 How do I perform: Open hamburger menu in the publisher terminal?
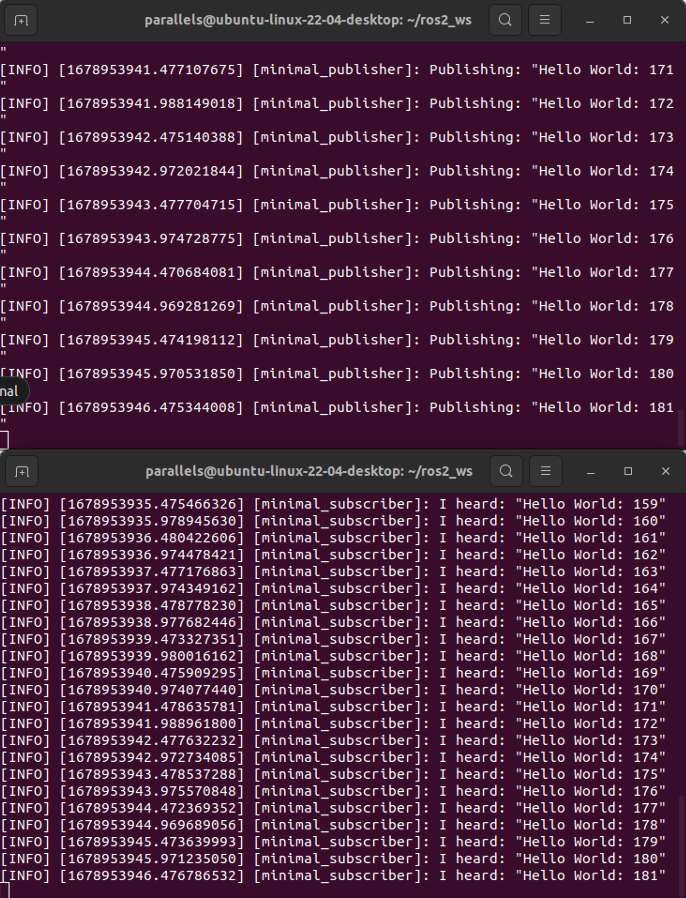(x=545, y=20)
